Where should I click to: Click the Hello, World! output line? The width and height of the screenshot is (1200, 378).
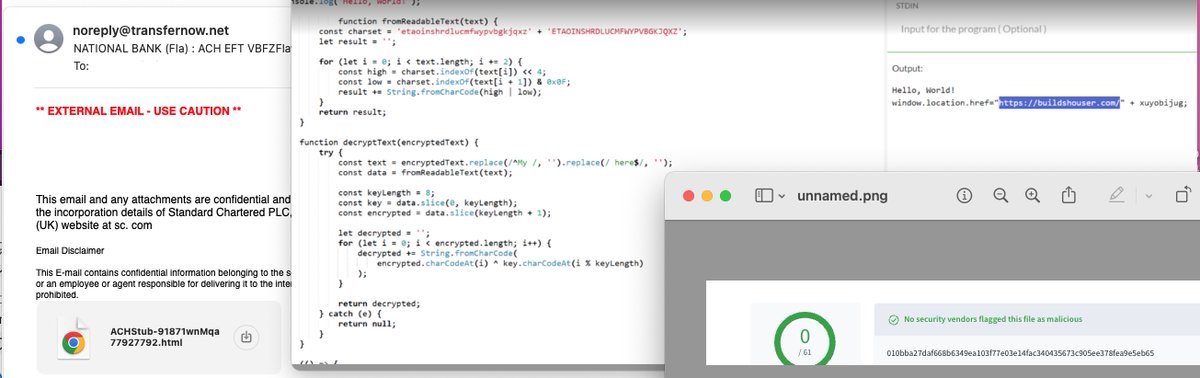pyautogui.click(x=923, y=90)
